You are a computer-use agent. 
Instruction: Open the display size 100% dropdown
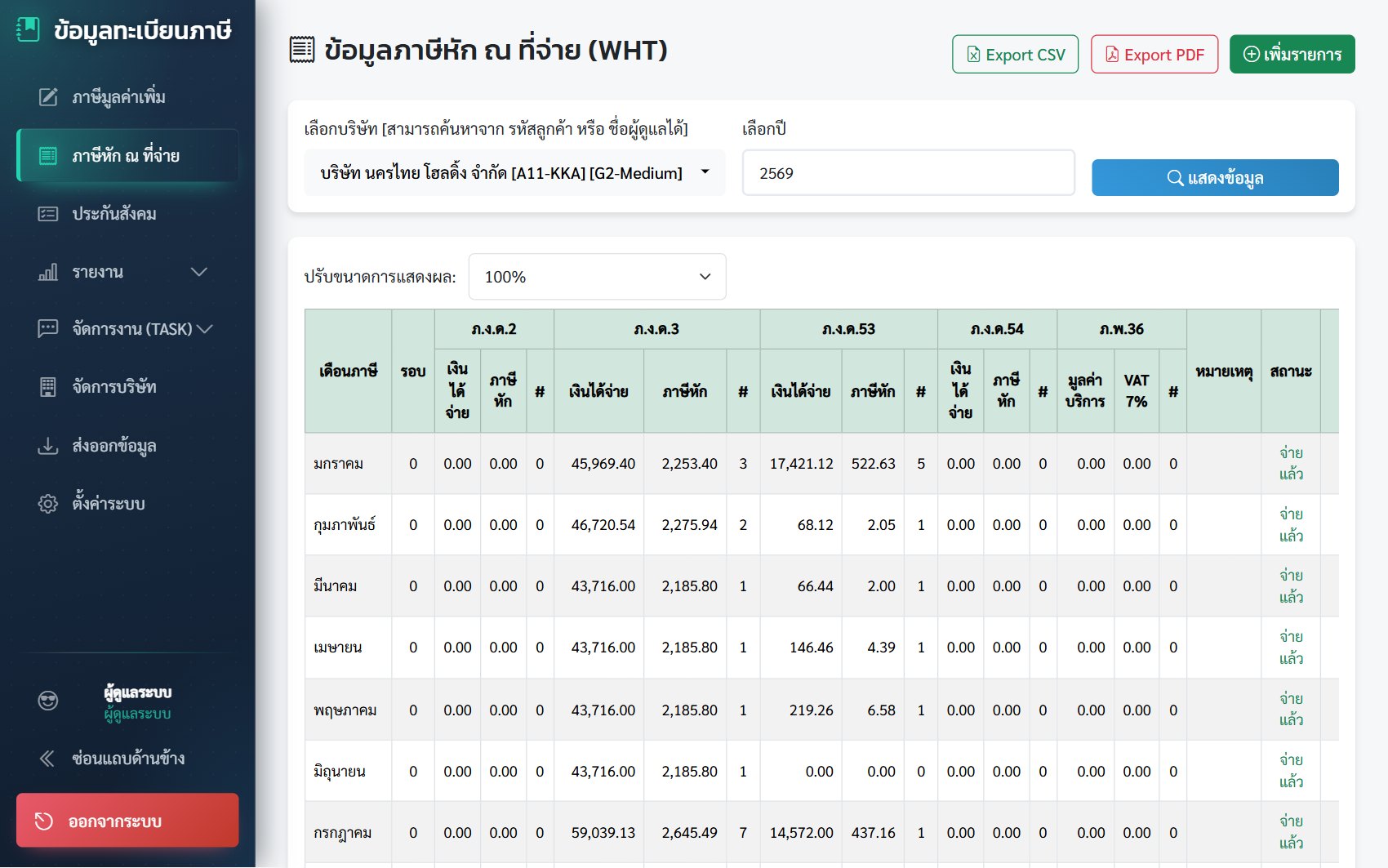tap(597, 277)
